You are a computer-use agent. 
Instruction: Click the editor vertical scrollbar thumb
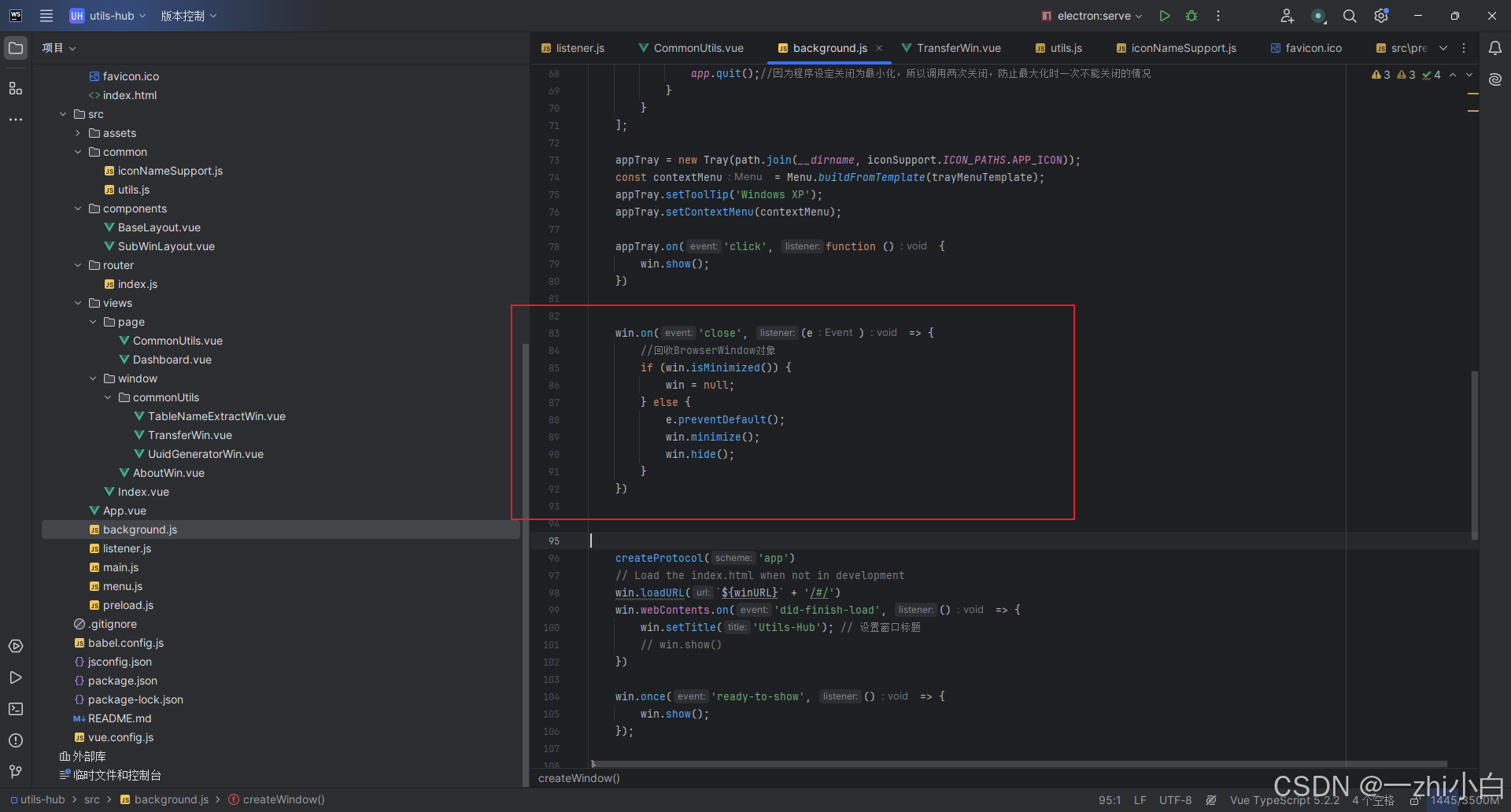pos(1474,455)
